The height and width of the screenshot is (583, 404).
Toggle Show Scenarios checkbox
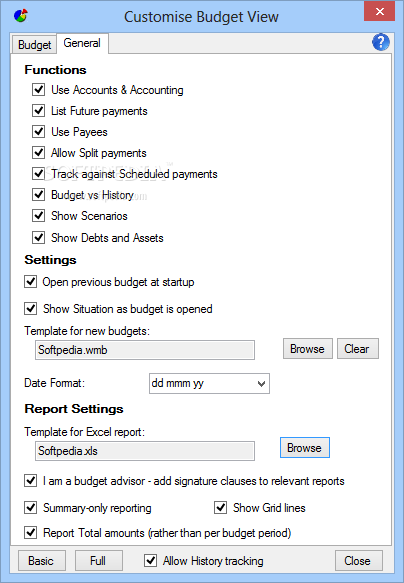click(x=38, y=216)
